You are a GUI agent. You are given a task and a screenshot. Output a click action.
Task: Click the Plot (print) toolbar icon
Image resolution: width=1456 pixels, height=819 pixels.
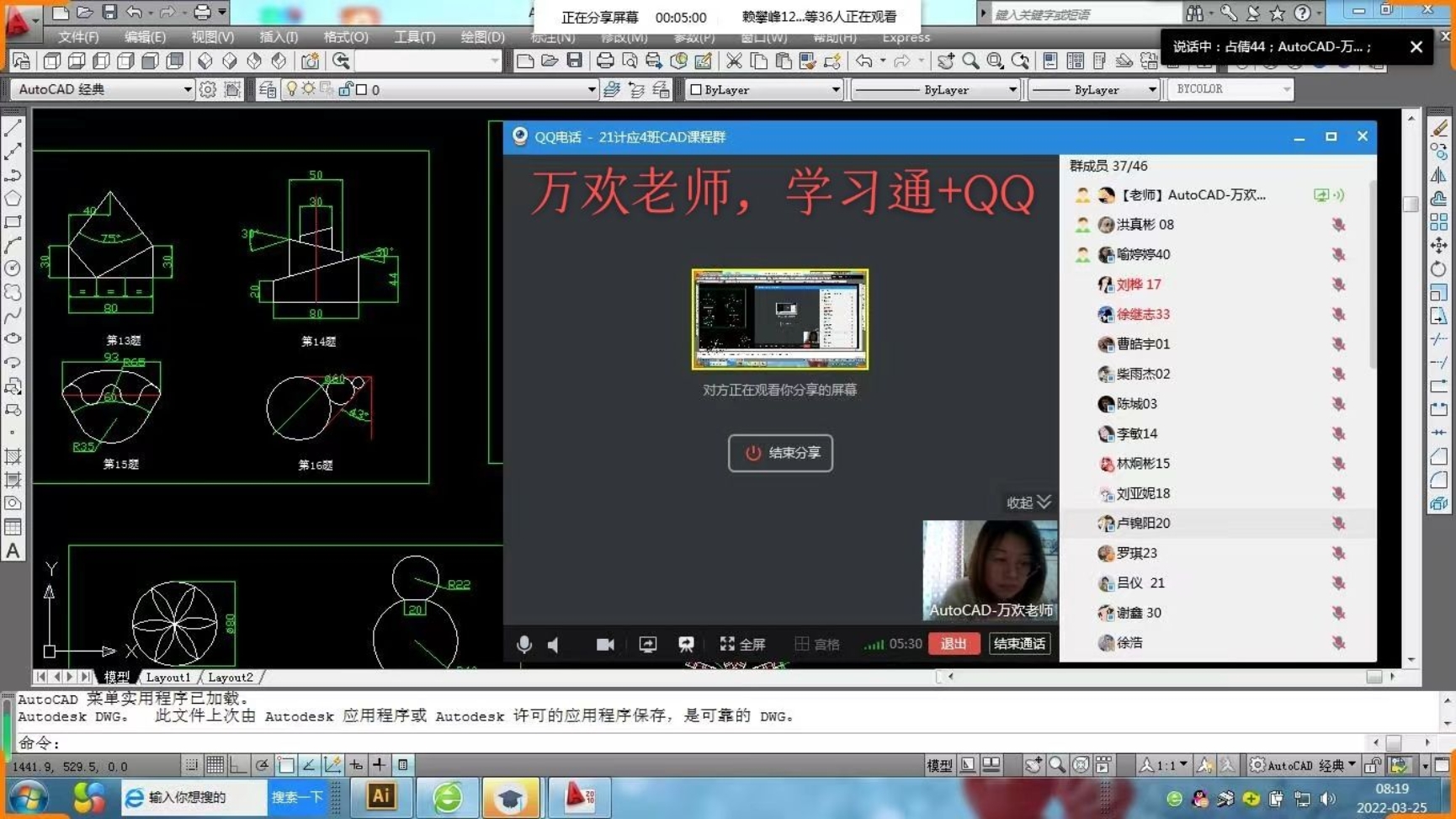[x=605, y=61]
